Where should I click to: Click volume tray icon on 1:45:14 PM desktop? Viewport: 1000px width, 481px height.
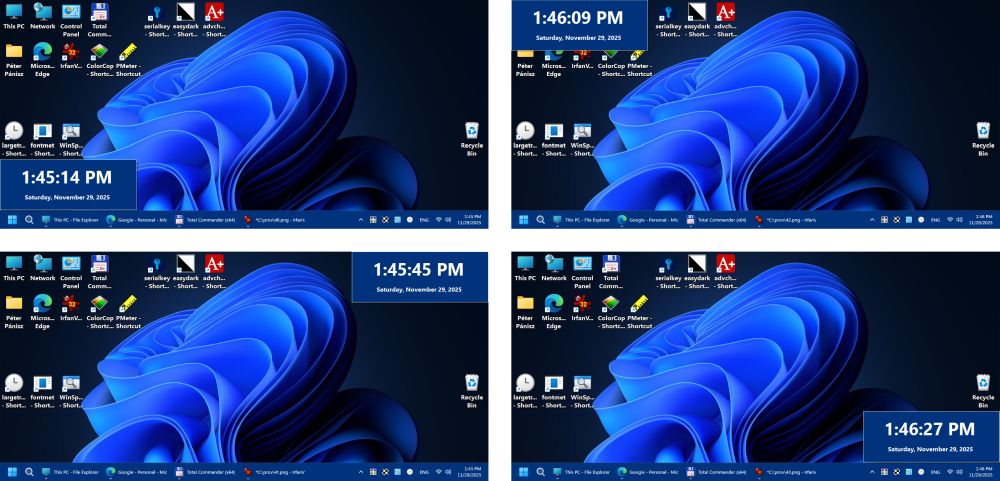click(447, 219)
